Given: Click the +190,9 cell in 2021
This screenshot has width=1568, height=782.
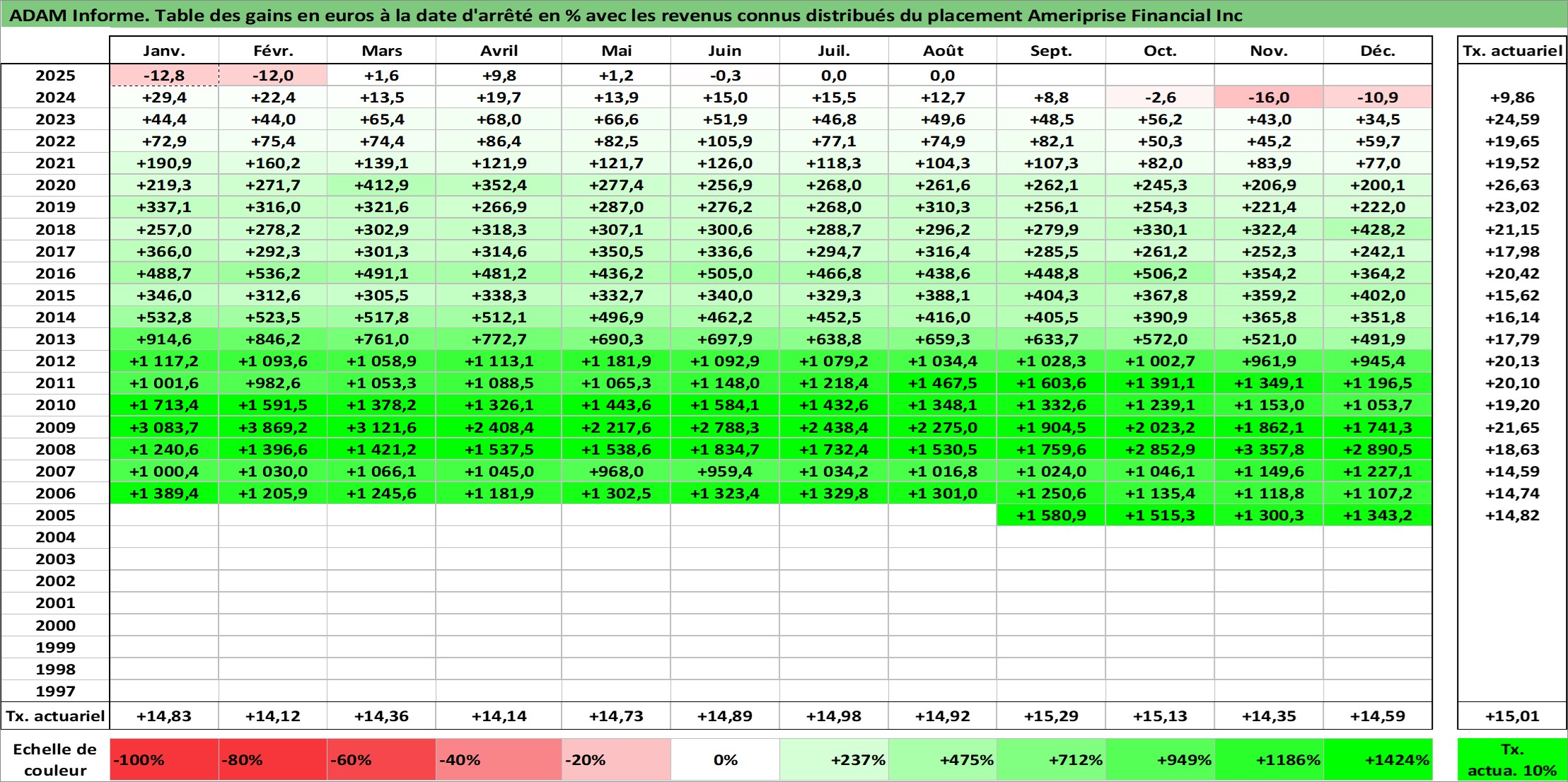Looking at the screenshot, I should coord(164,163).
